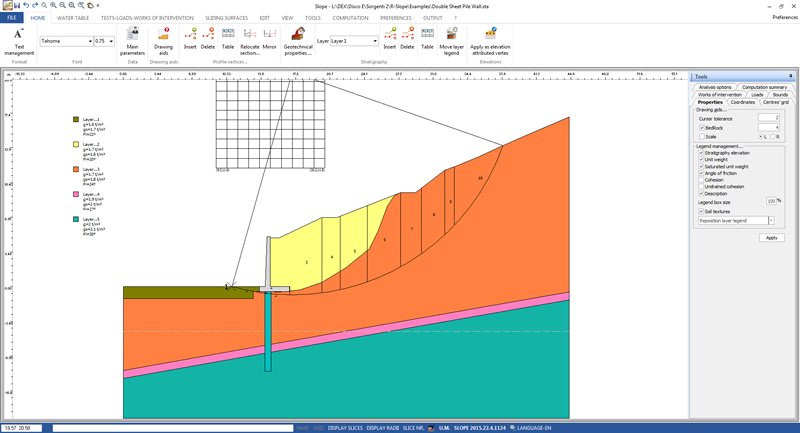This screenshot has width=800, height=433.
Task: Click Move layer legend tool
Action: coord(452,41)
